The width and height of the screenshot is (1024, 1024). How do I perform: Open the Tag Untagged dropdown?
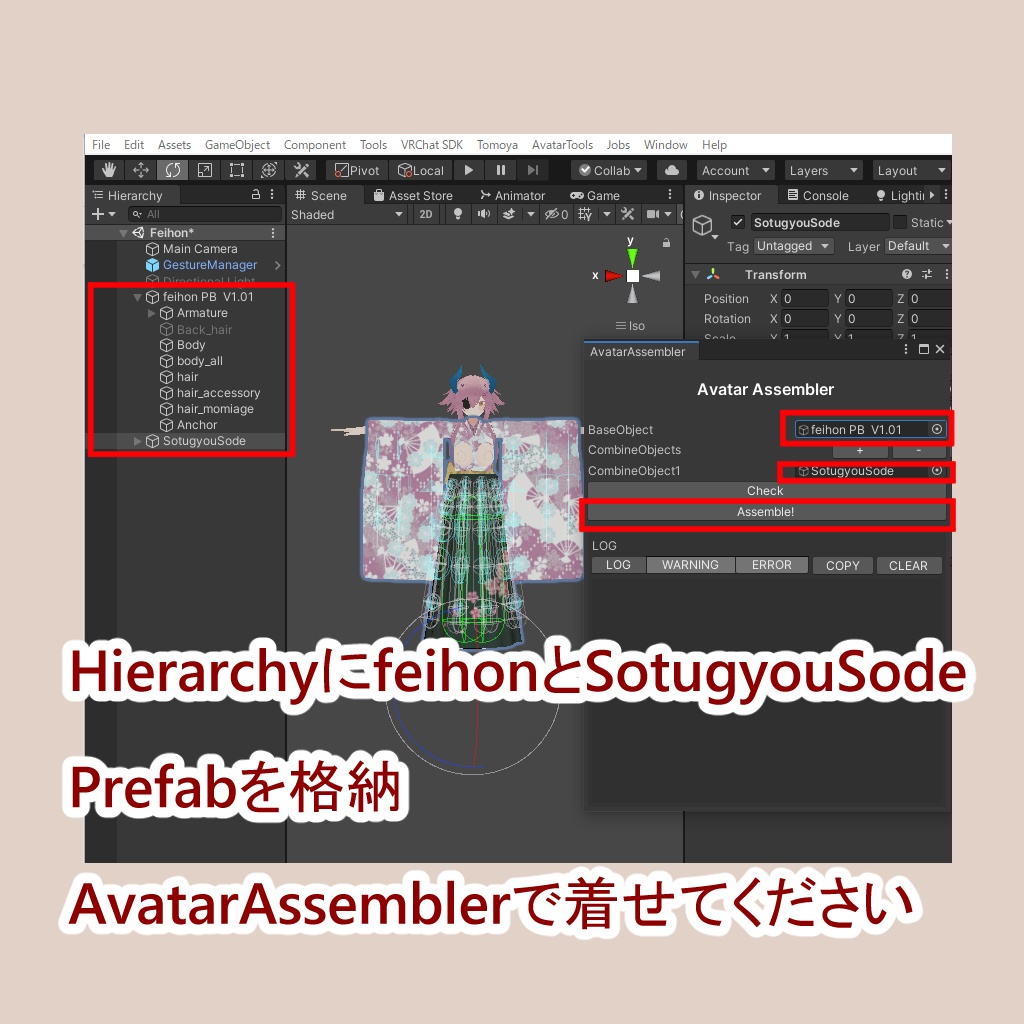click(x=793, y=246)
